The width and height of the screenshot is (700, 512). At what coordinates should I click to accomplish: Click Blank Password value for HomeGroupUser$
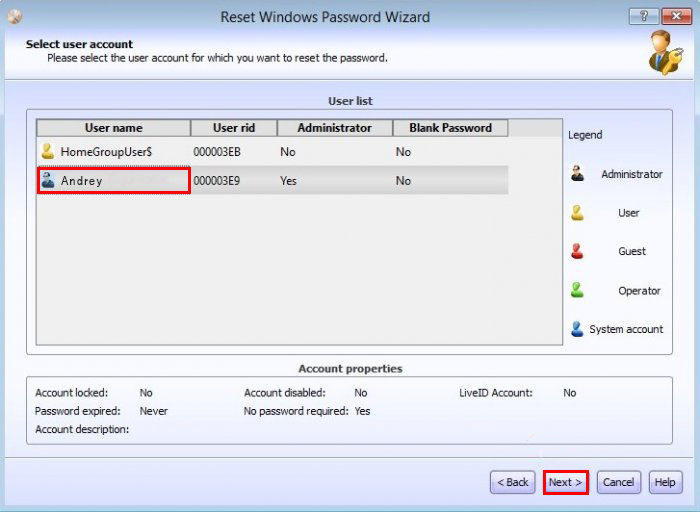click(x=403, y=152)
